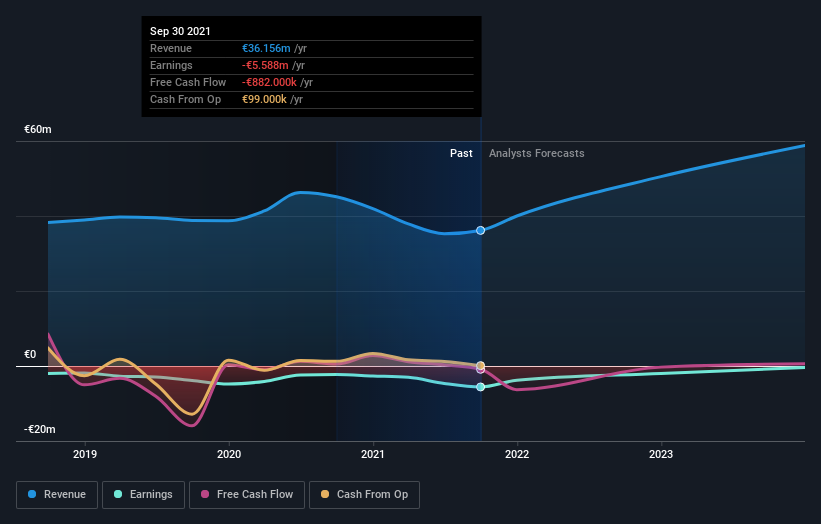Image resolution: width=821 pixels, height=524 pixels.
Task: Select the Earnings data point marker on teal line
Action: [481, 387]
